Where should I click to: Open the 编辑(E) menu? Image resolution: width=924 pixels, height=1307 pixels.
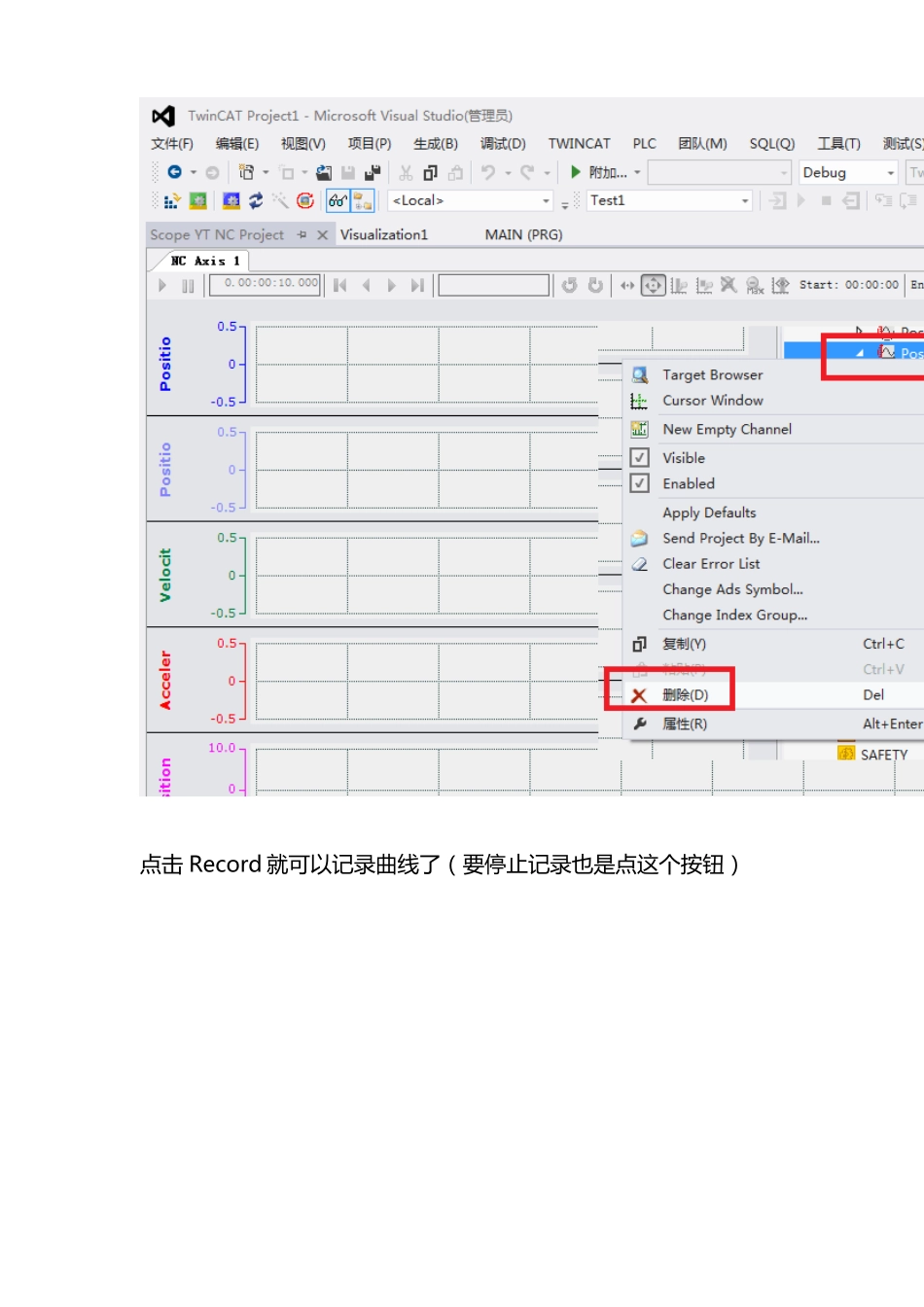[237, 144]
